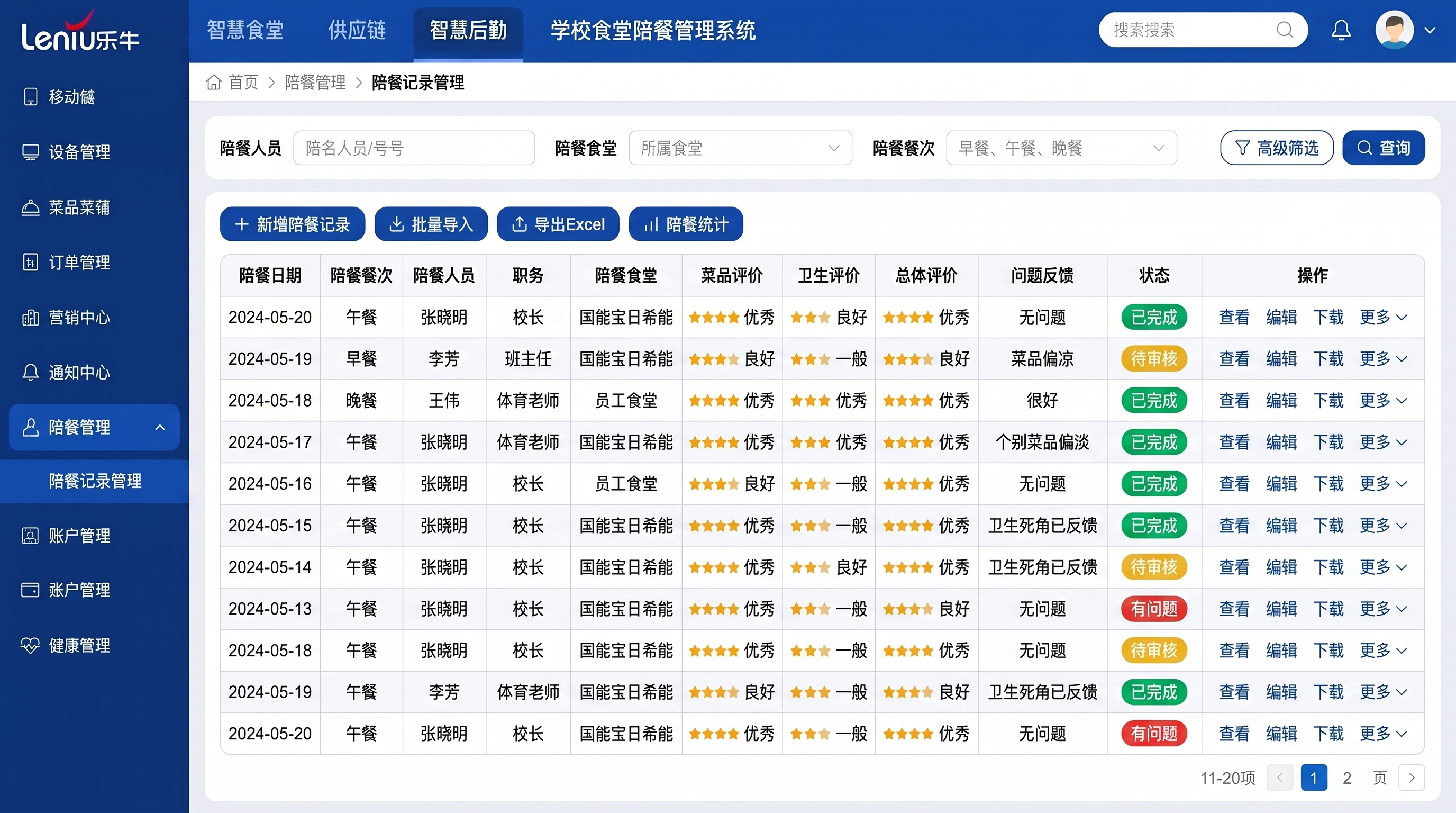
Task: Go to page 2 in pagination
Action: click(x=1347, y=778)
